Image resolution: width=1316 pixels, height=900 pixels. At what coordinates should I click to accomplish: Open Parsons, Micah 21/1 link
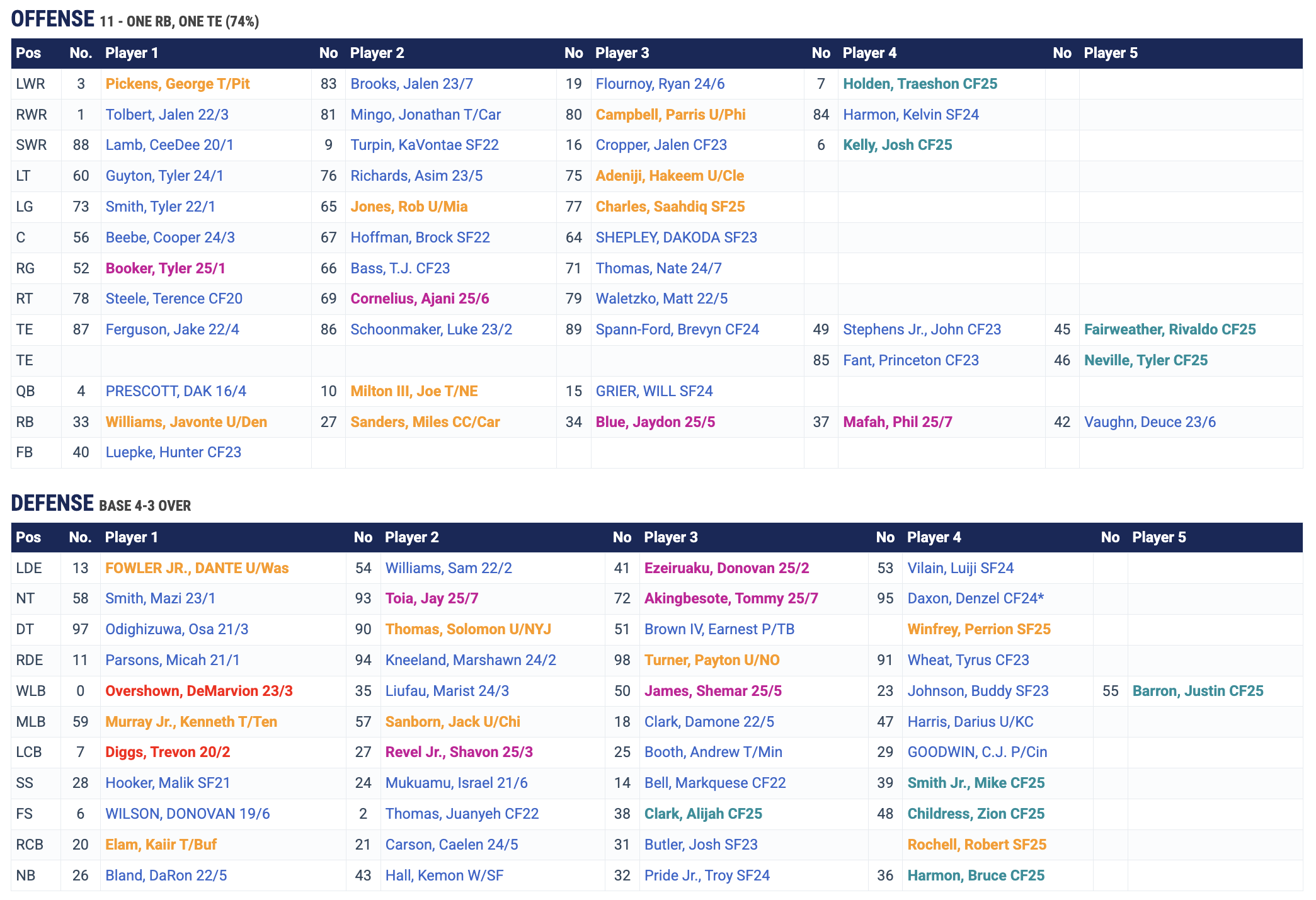[173, 660]
